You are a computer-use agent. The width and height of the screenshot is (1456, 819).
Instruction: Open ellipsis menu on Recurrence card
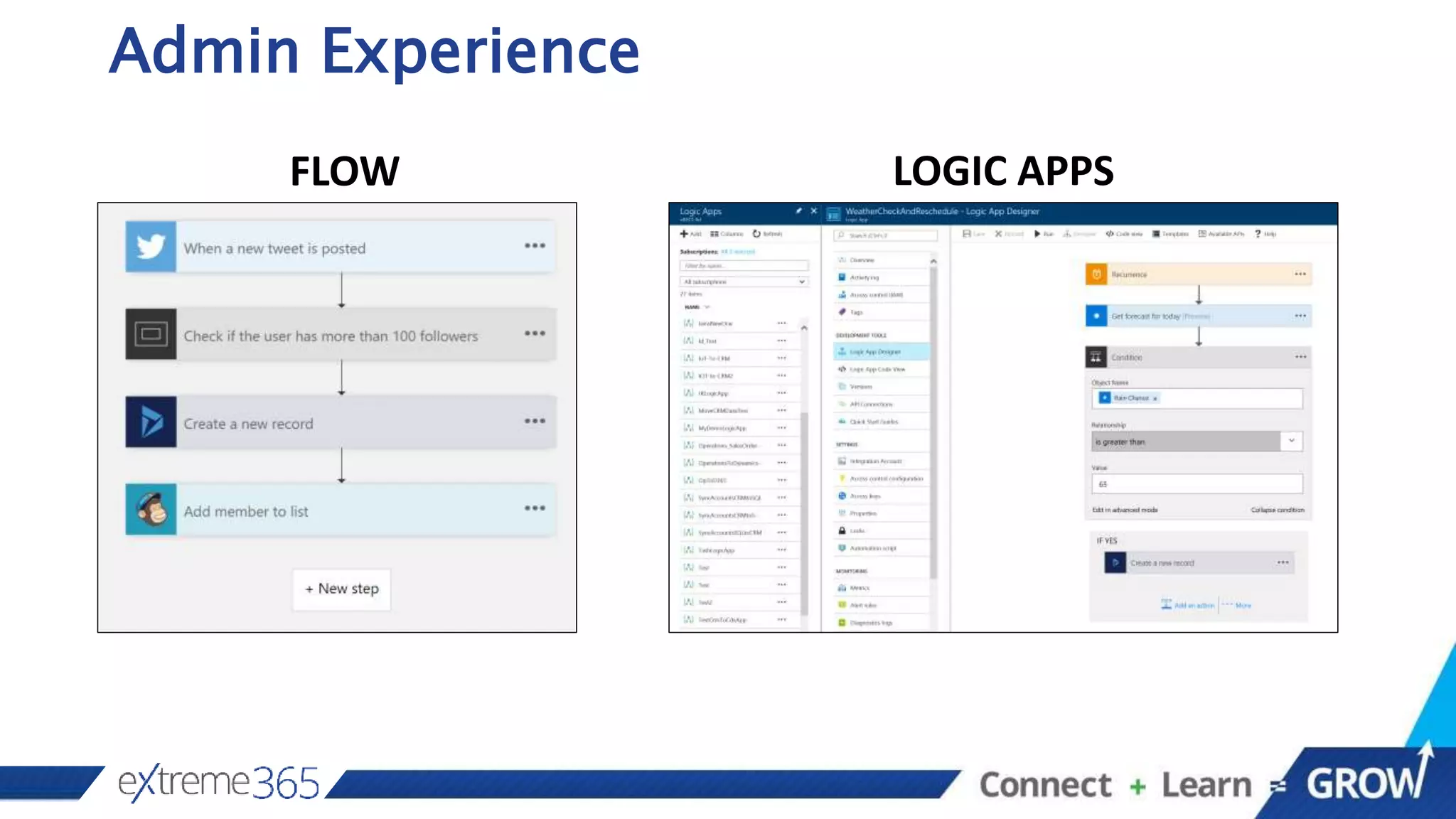pyautogui.click(x=1300, y=274)
